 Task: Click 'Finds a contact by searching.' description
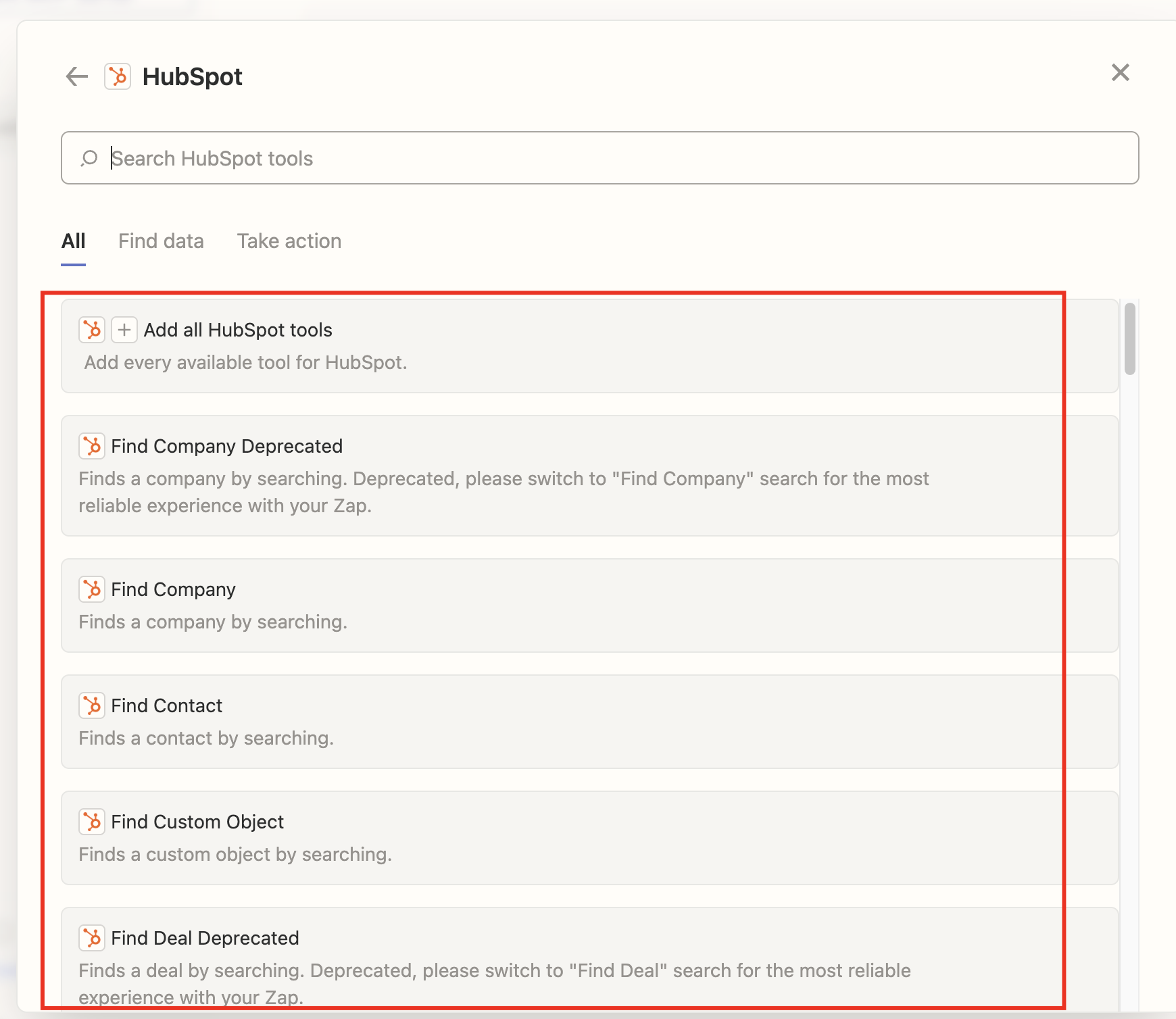click(206, 739)
